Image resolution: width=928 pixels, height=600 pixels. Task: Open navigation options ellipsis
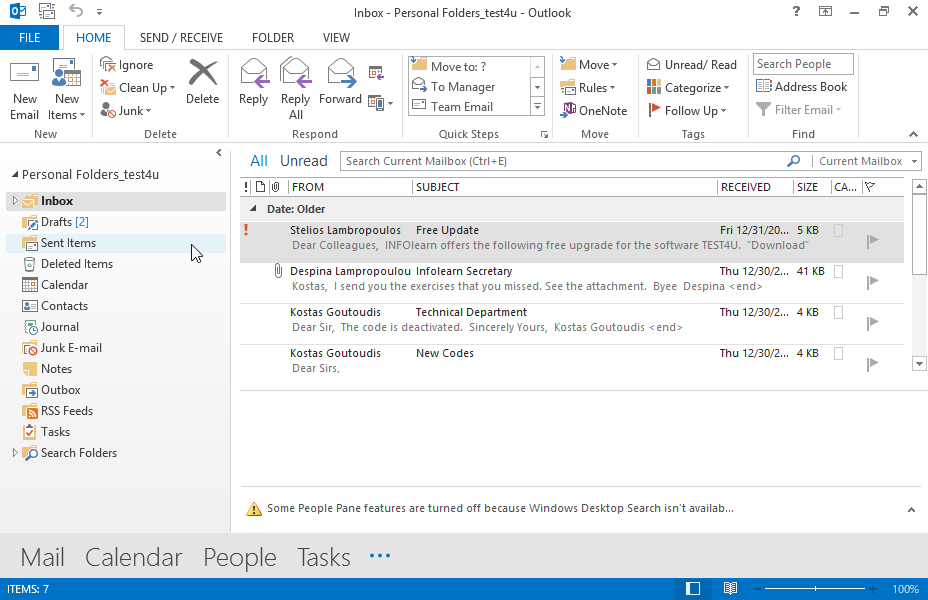[x=380, y=556]
